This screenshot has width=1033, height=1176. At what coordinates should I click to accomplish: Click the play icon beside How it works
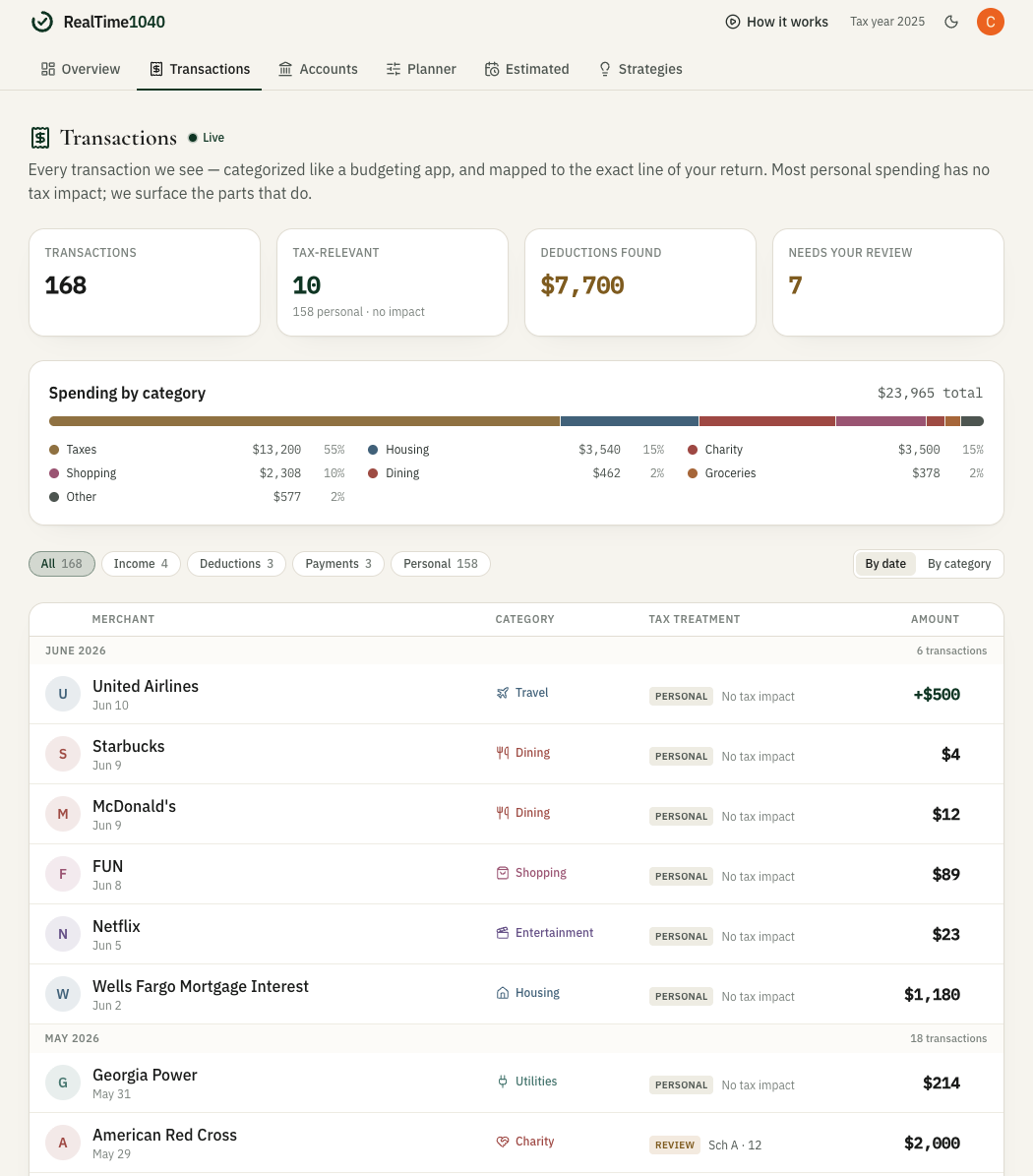click(x=732, y=22)
